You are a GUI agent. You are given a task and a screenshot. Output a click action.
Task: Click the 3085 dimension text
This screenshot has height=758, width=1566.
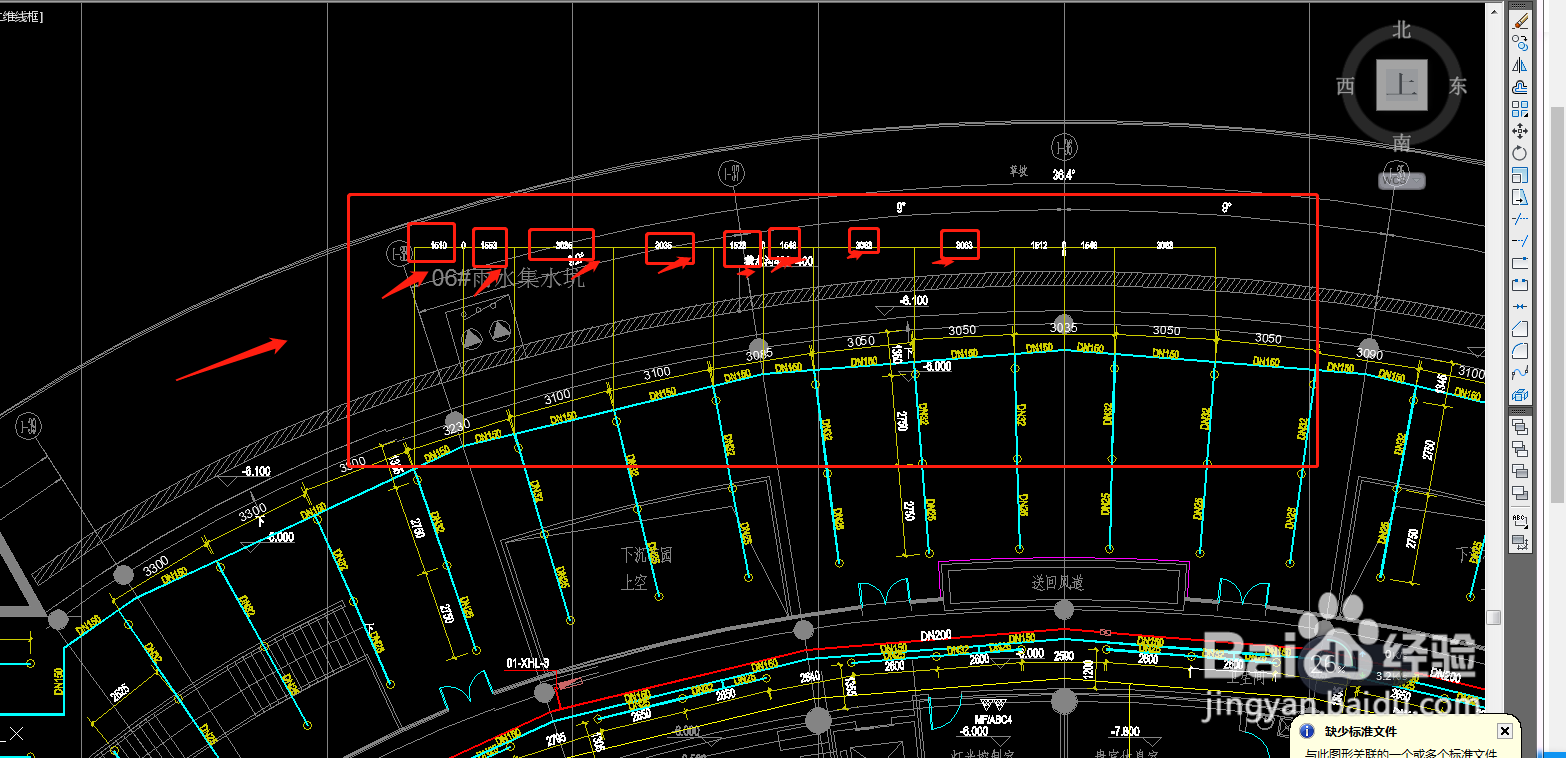[x=760, y=354]
